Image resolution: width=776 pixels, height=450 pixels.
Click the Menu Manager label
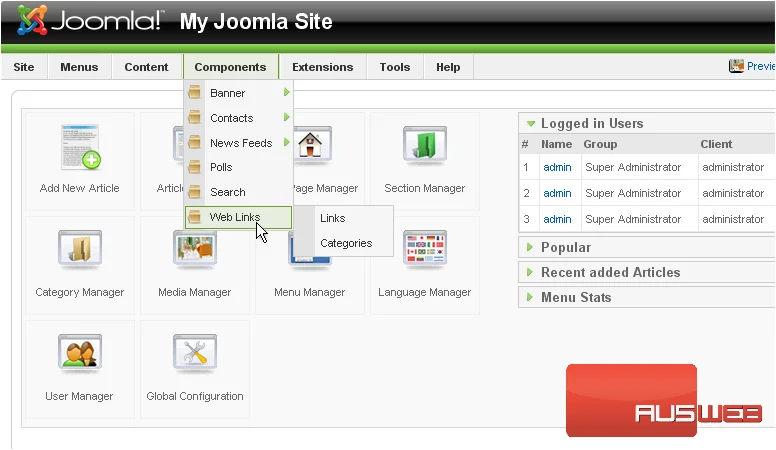point(309,292)
